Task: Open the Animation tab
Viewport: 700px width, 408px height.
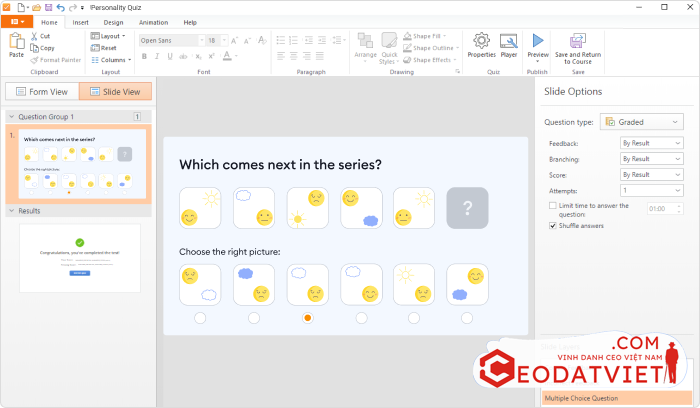Action: click(x=153, y=22)
